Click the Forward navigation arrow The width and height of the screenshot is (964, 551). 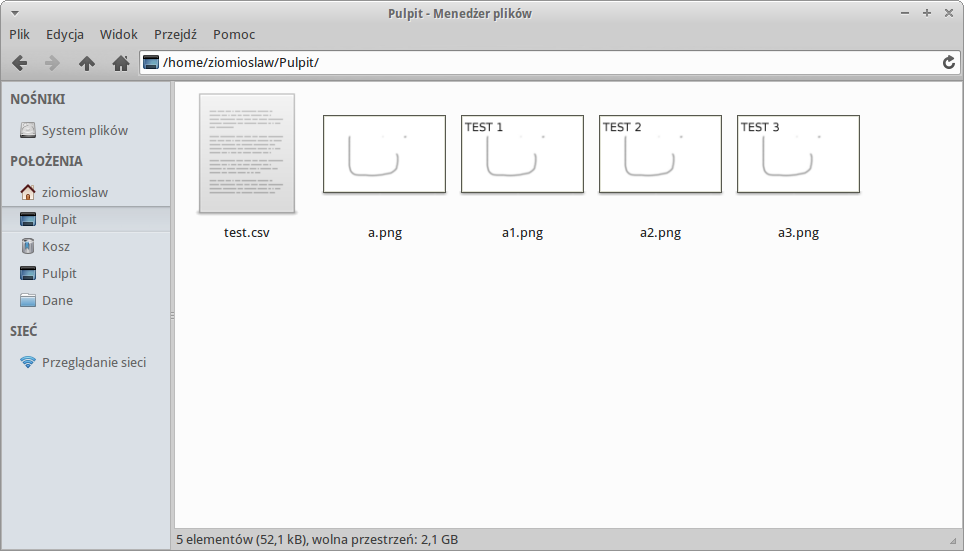(x=53, y=63)
